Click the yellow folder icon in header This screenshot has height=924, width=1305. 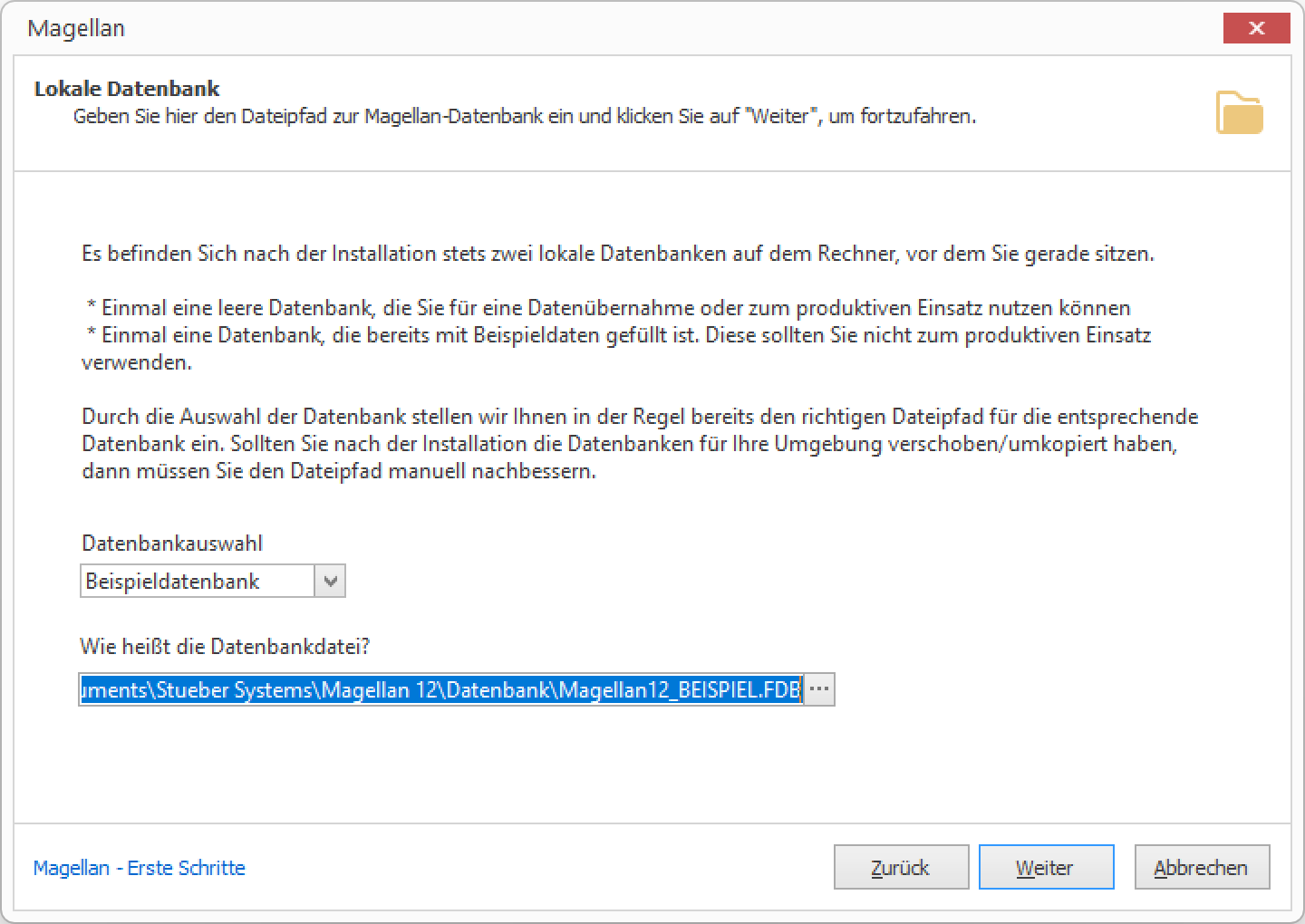click(1239, 112)
